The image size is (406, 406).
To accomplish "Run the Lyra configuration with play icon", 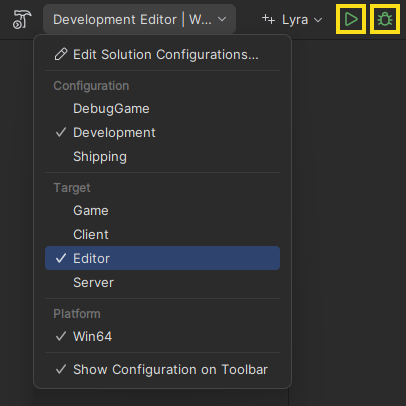I will point(351,19).
